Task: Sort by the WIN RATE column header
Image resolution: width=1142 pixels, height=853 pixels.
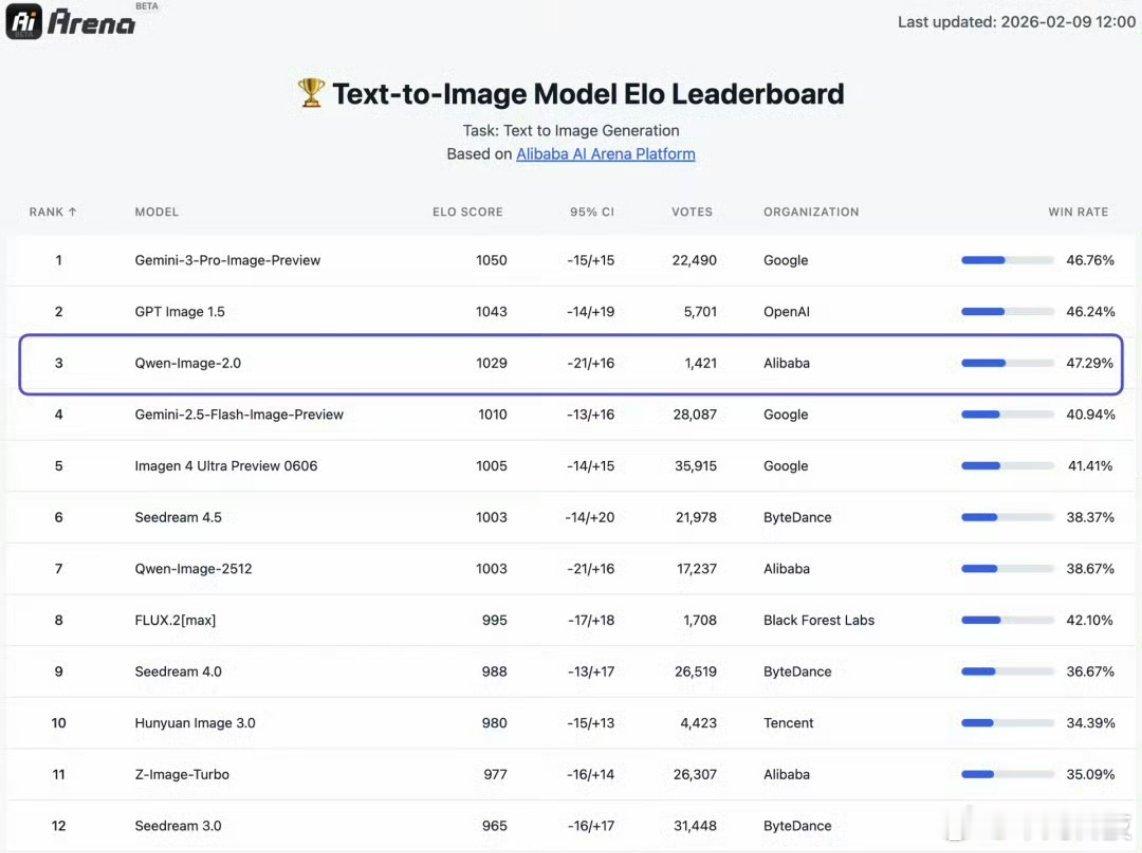Action: 1078,212
